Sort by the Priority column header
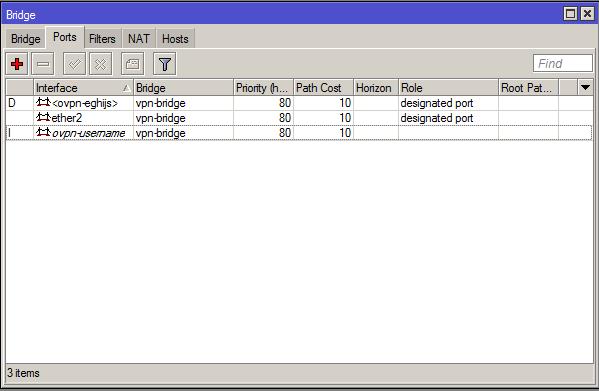This screenshot has width=599, height=391. click(263, 88)
